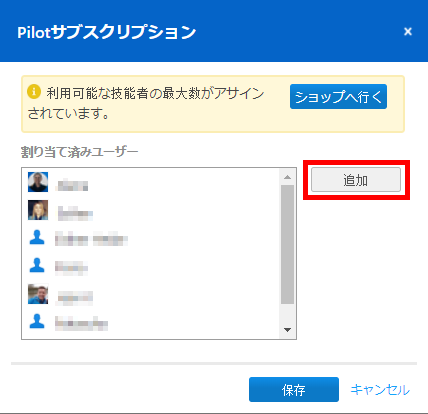Click the ショップへ行く button
The image size is (428, 414).
coord(338,97)
